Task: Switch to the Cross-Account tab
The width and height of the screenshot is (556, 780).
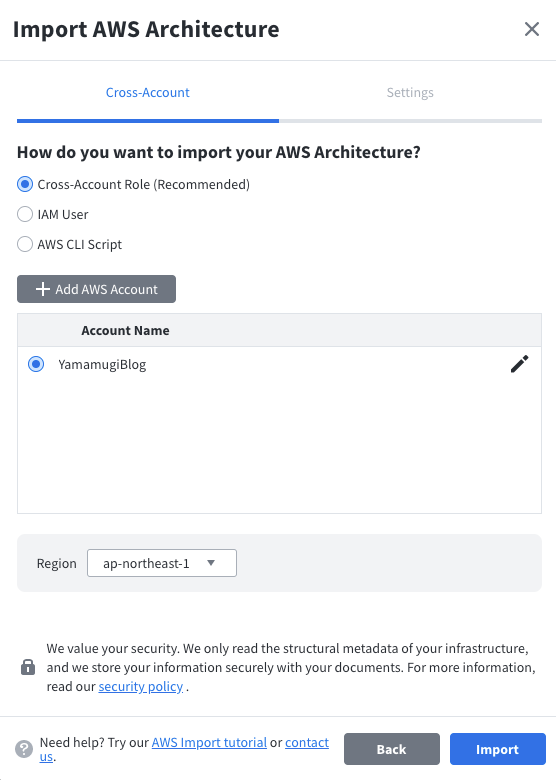Action: pyautogui.click(x=148, y=93)
